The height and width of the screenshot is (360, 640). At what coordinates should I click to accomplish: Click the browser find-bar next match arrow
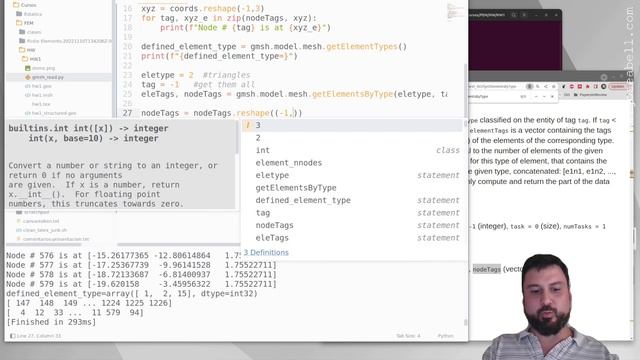[544, 97]
